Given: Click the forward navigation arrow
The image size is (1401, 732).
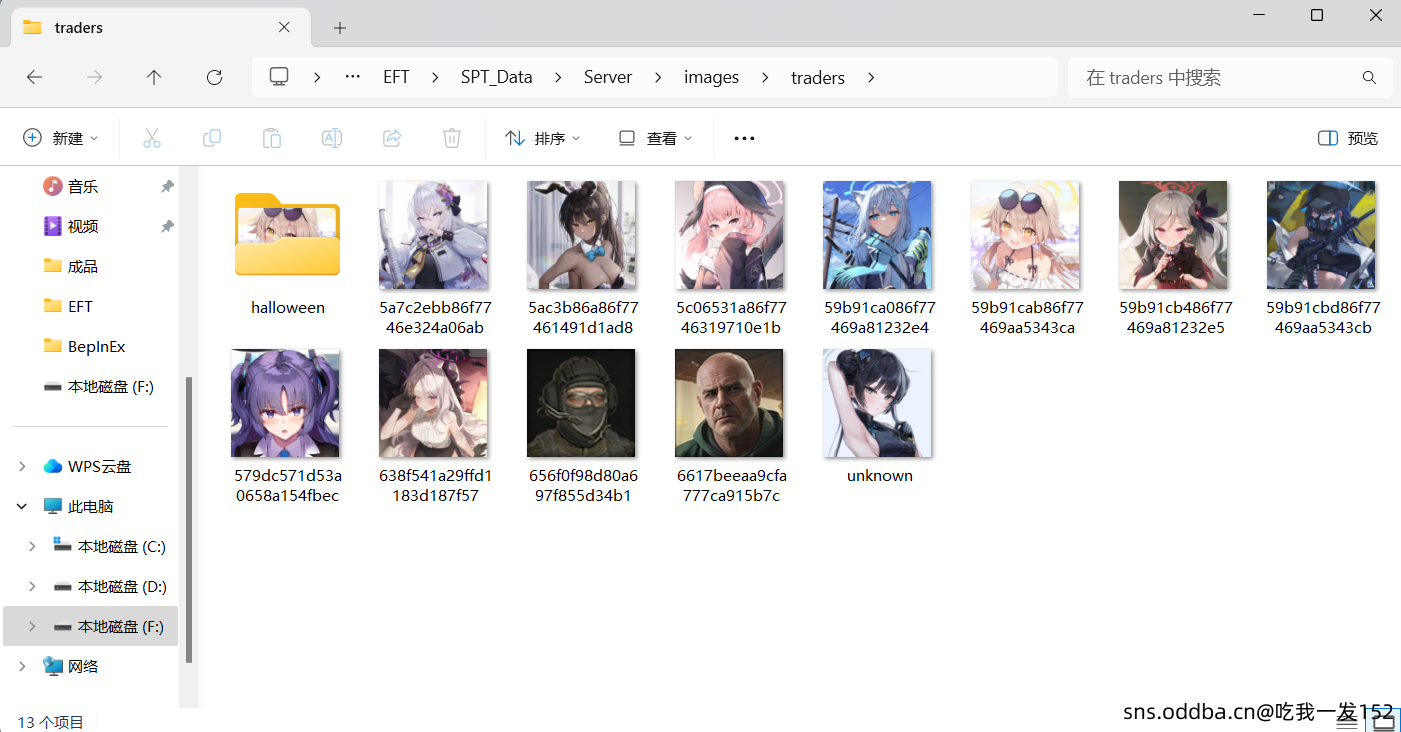Looking at the screenshot, I should (95, 77).
